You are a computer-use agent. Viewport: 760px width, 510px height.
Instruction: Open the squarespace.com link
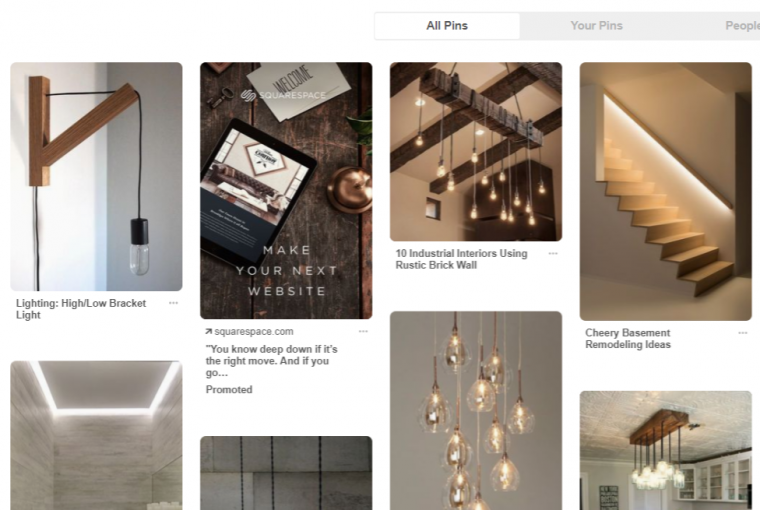pos(254,332)
